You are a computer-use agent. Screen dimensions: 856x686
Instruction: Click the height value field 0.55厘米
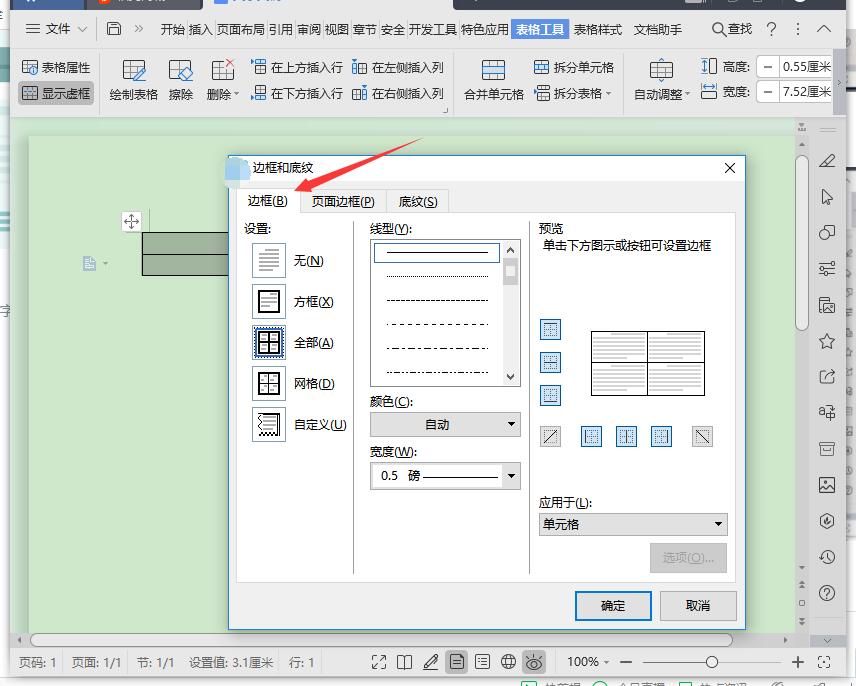coord(806,67)
